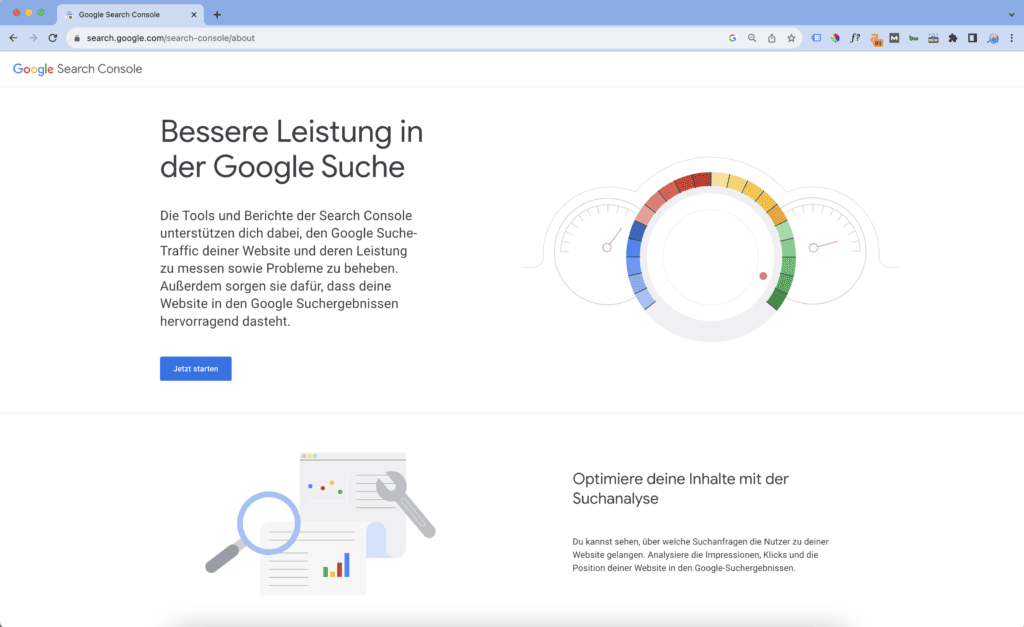This screenshot has width=1024, height=627.
Task: Open a new tab with the plus button
Action: pos(217,14)
